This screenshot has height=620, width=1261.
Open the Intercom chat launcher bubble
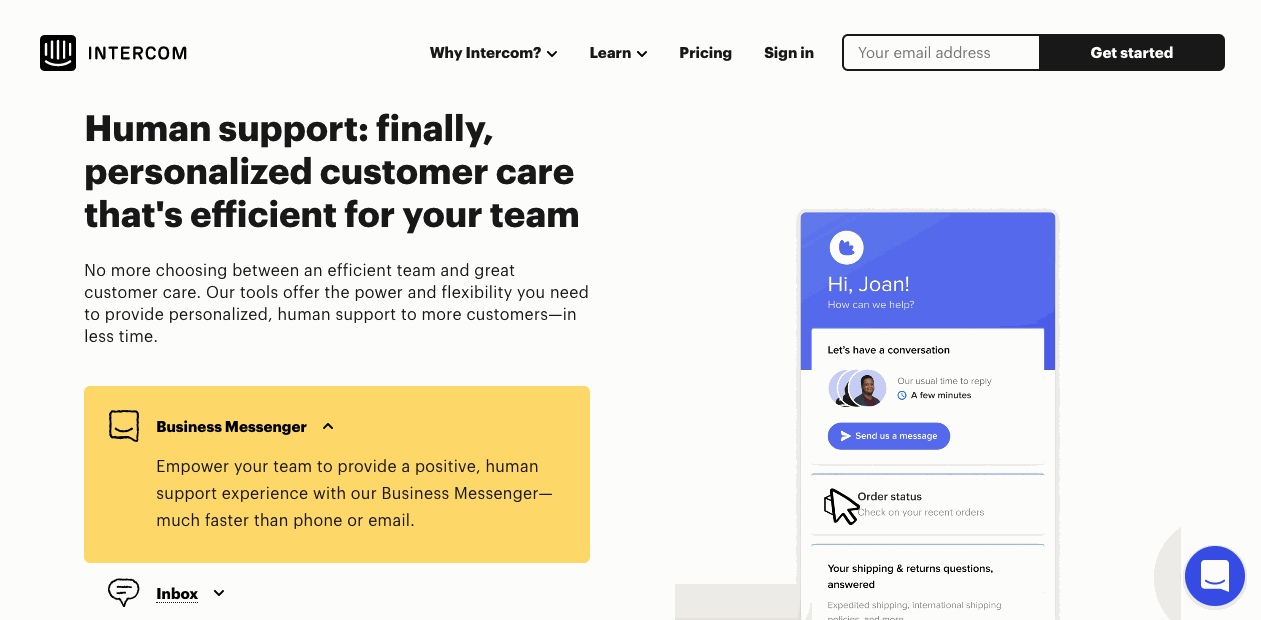(x=1214, y=576)
